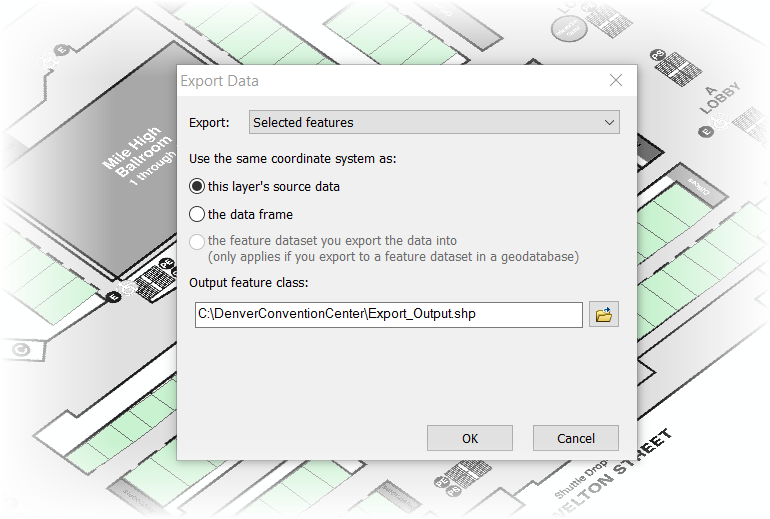Click the Output feature class path field
The width and height of the screenshot is (770, 519).
click(x=388, y=315)
